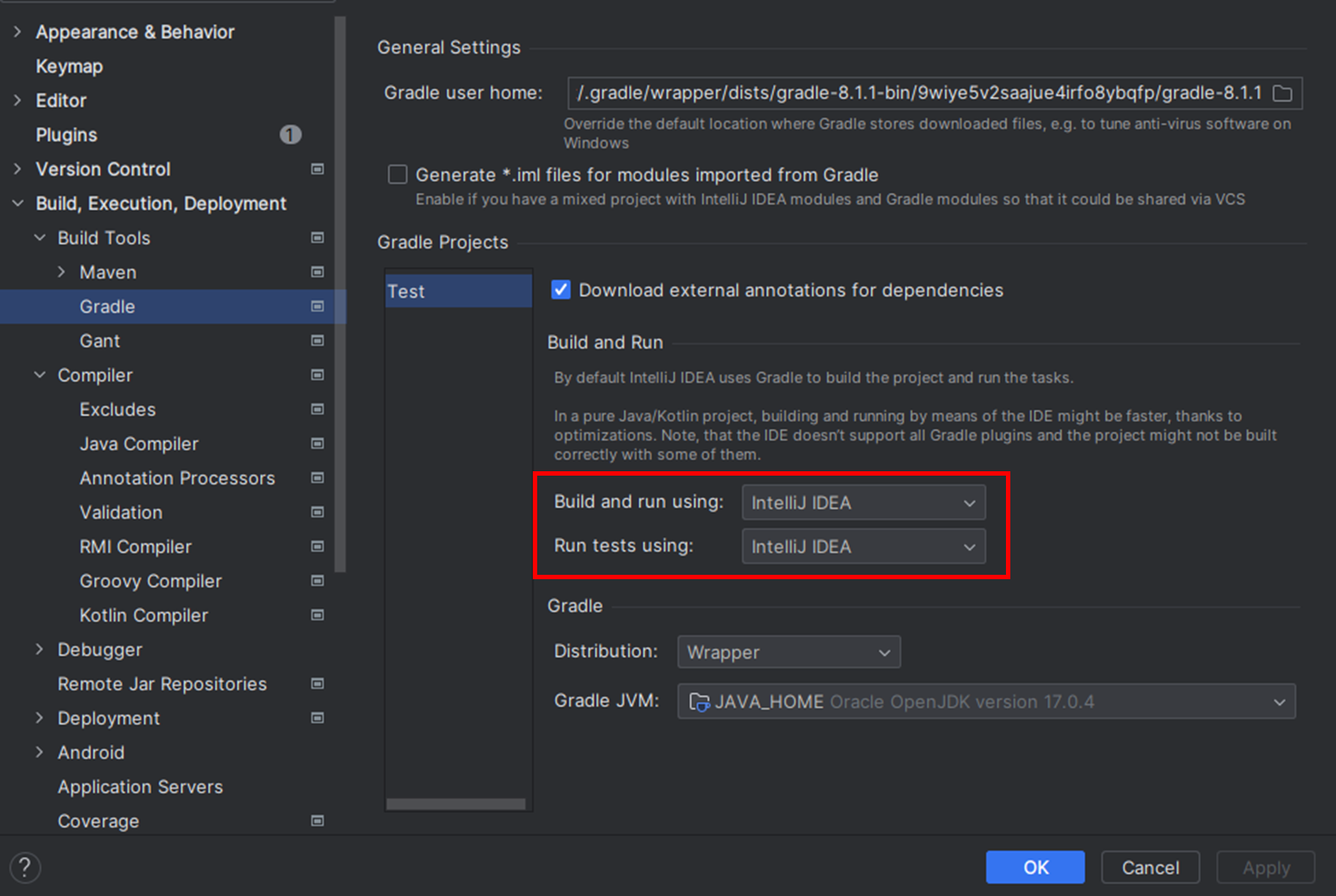This screenshot has width=1336, height=896.
Task: Click the horizontal scrollbar under Gradle Projects list
Action: point(456,804)
